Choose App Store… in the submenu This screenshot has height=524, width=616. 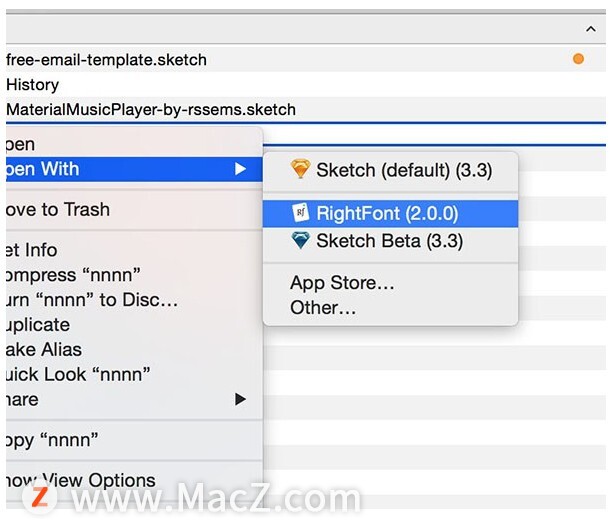(390, 283)
